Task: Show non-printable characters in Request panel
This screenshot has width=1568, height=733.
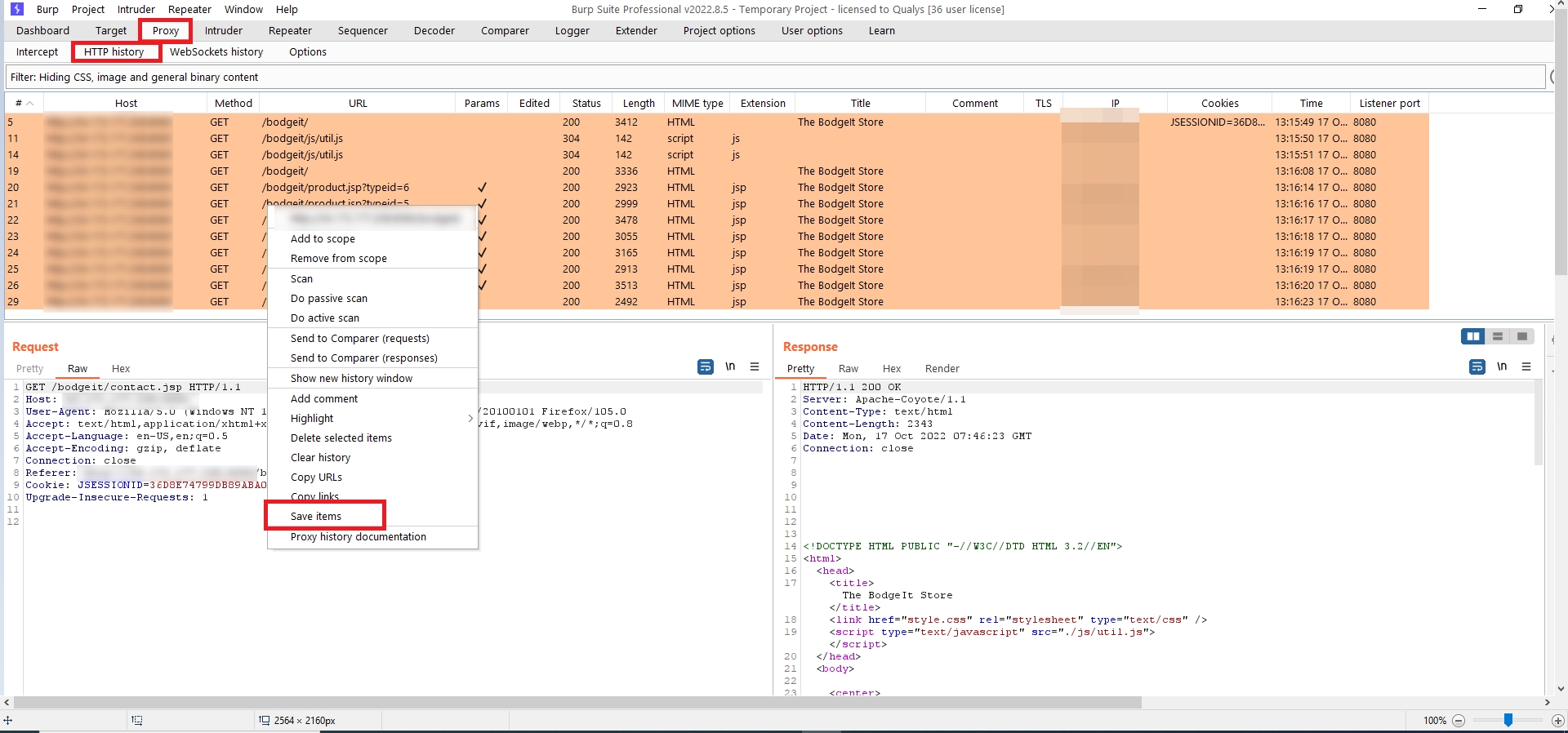Action: click(730, 366)
